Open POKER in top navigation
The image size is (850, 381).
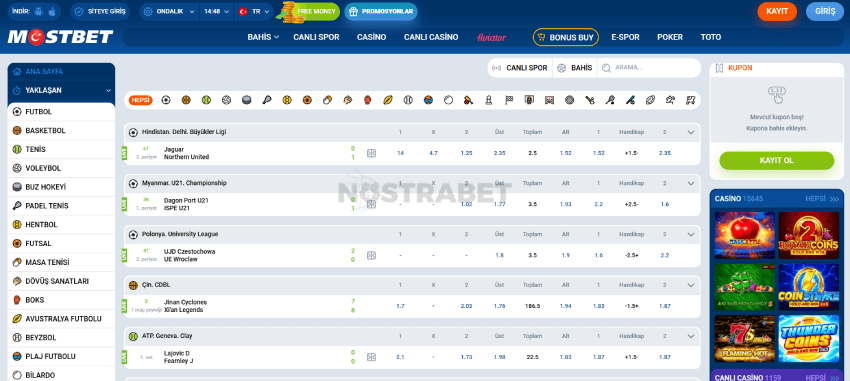670,37
